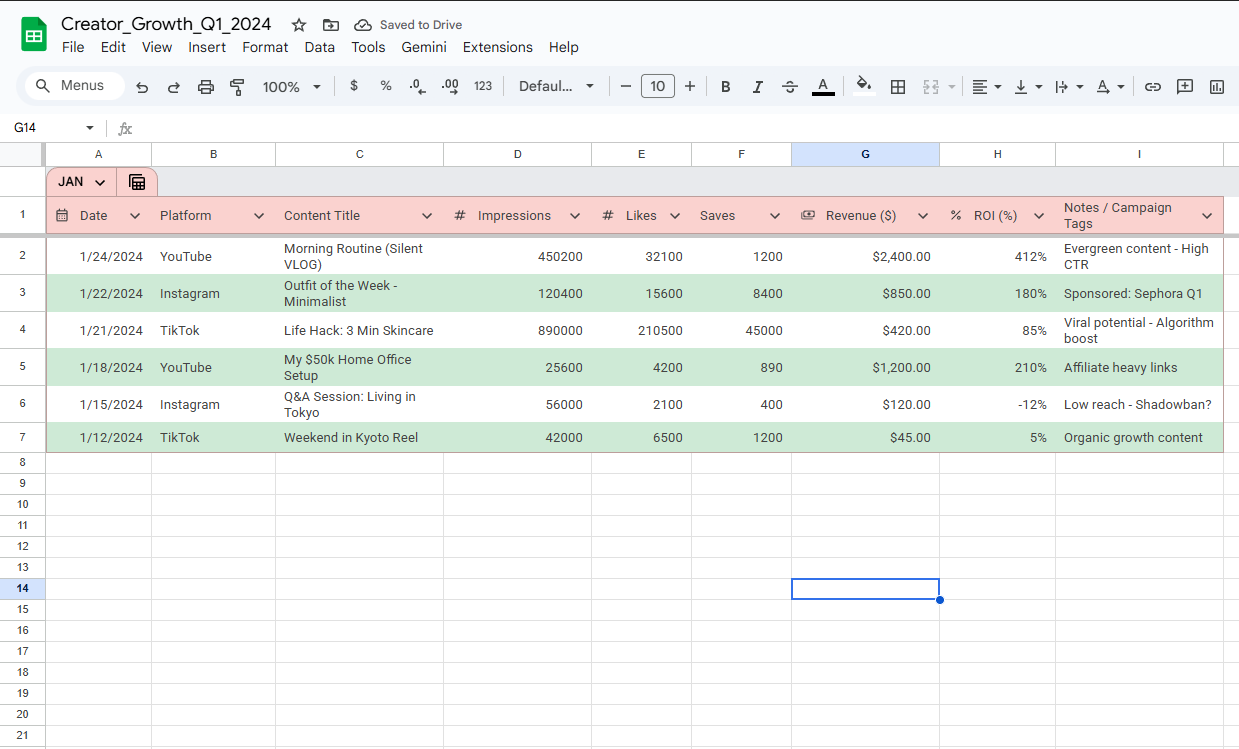Open the zoom level dropdown
This screenshot has height=749, width=1239.
(x=291, y=86)
